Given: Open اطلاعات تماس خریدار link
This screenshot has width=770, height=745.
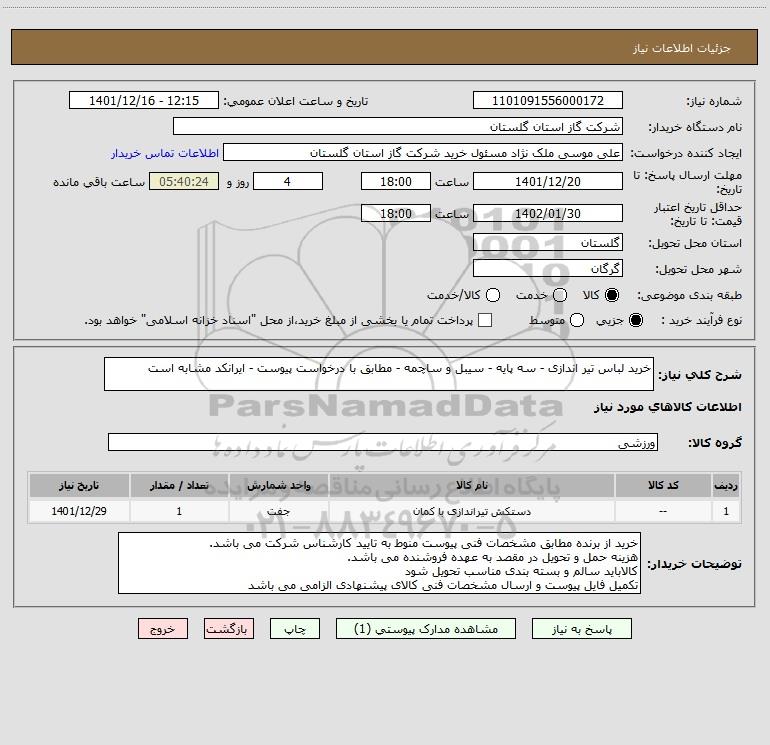Looking at the screenshot, I should coord(165,153).
